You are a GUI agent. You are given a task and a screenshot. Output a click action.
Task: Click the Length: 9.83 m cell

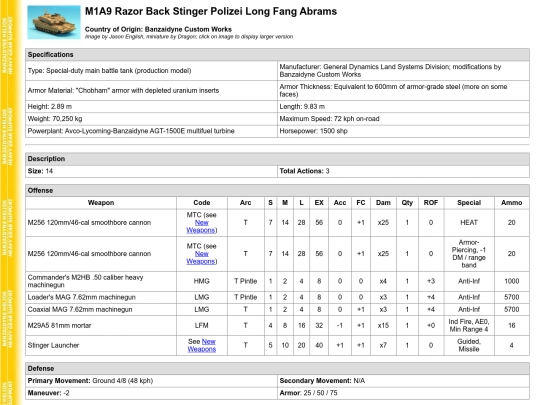[x=403, y=106]
